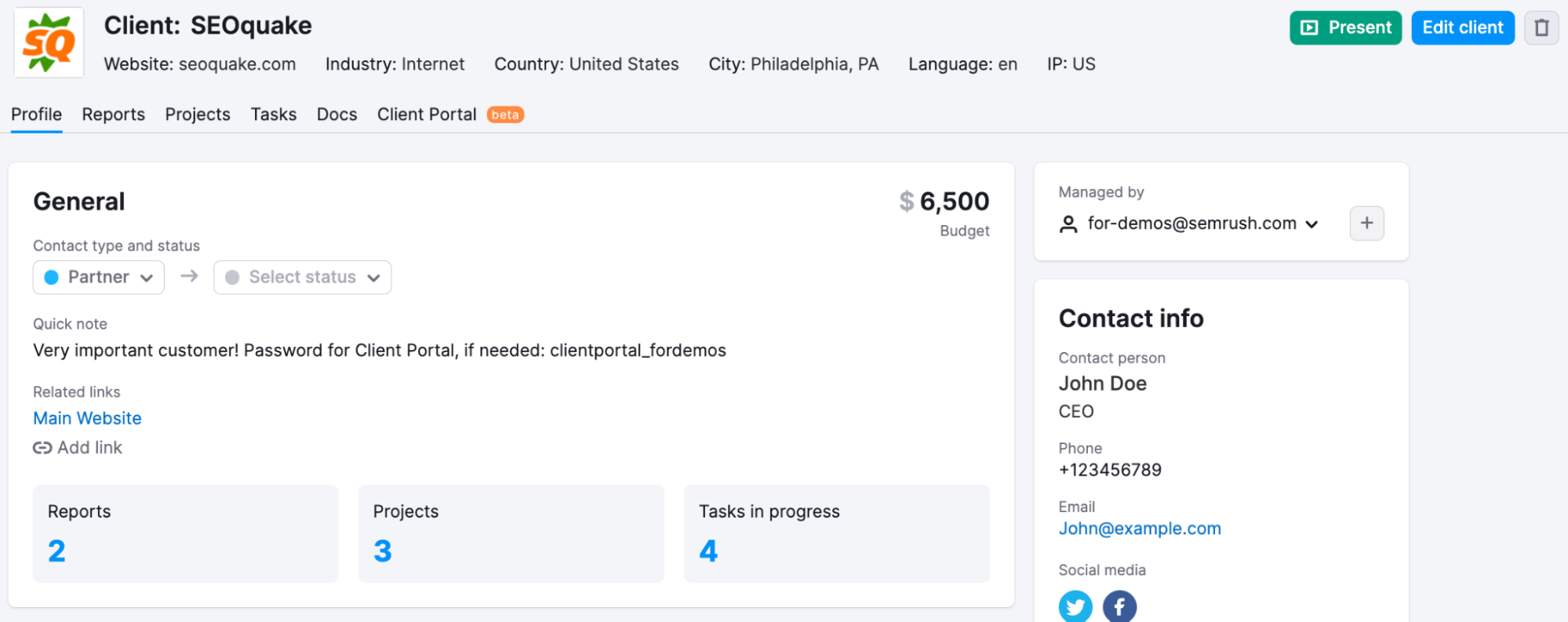Click the $6,500 budget value
1568x622 pixels.
click(x=944, y=202)
